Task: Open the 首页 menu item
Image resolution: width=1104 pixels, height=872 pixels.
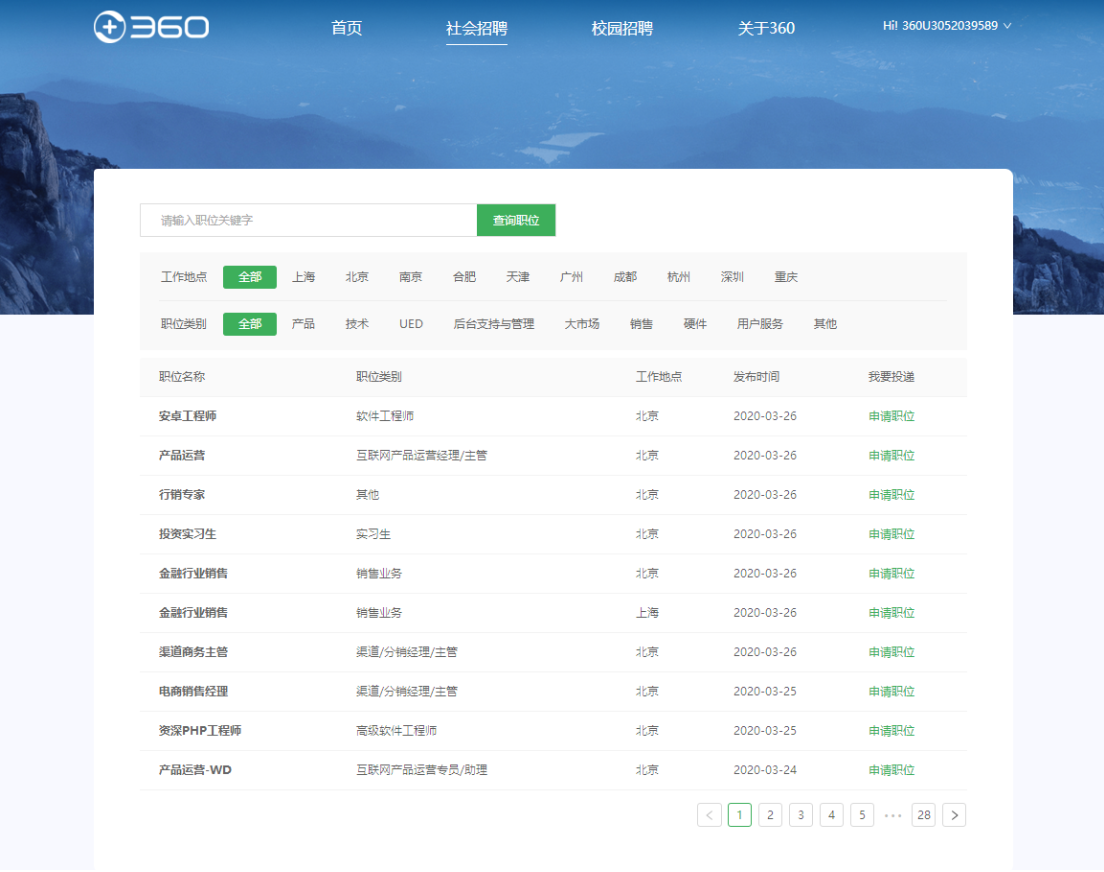Action: click(x=347, y=28)
